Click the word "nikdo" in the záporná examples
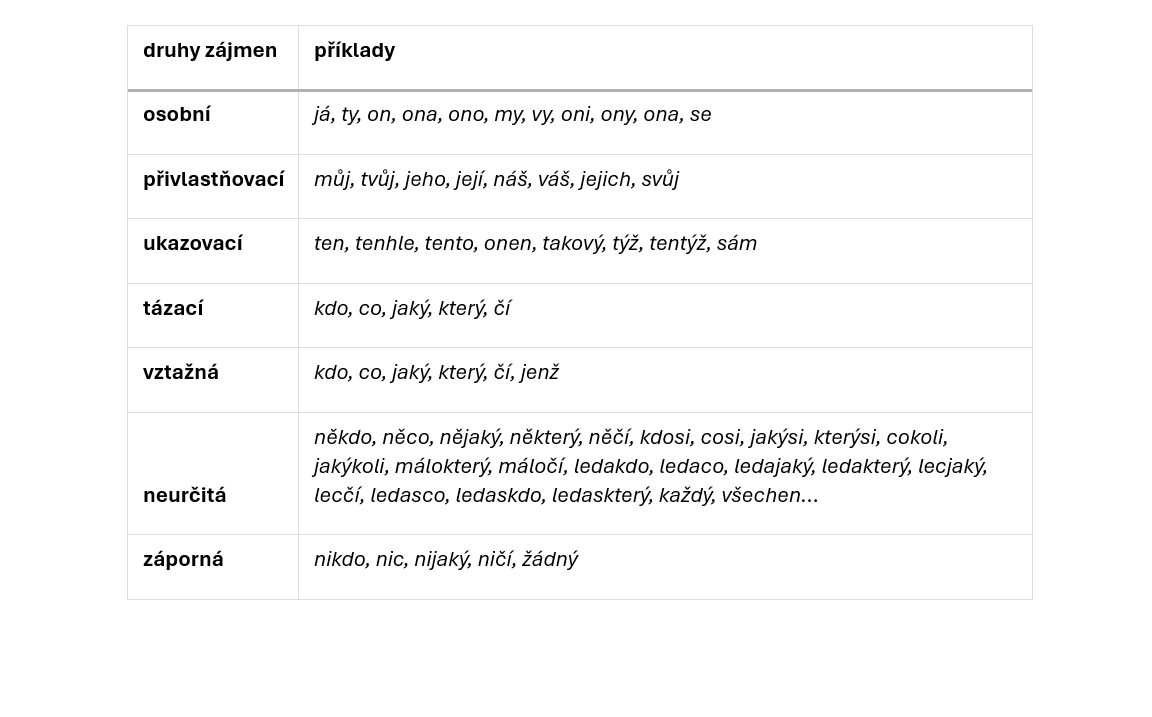The image size is (1152, 717). click(x=339, y=559)
